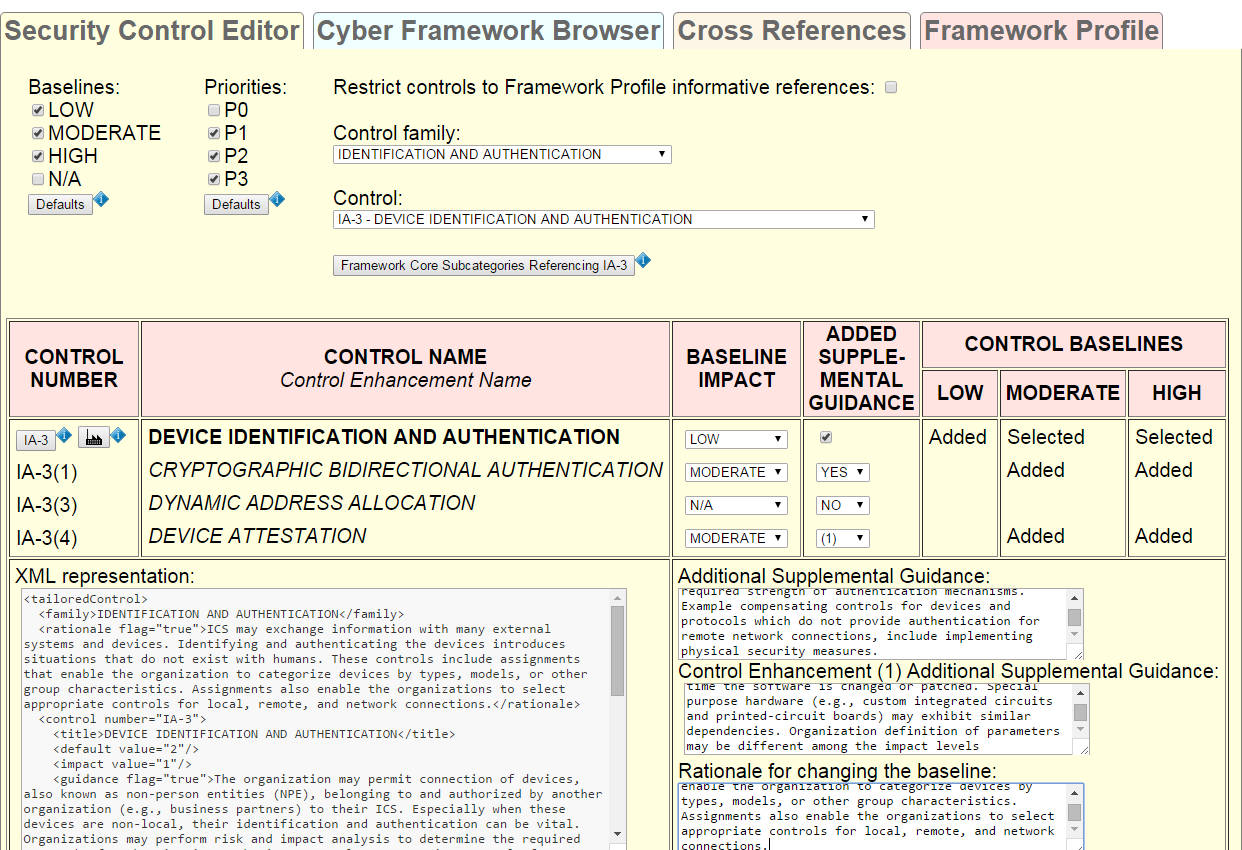Open the Control selection dropdown showing IA-3
The image size is (1242, 850).
603,219
